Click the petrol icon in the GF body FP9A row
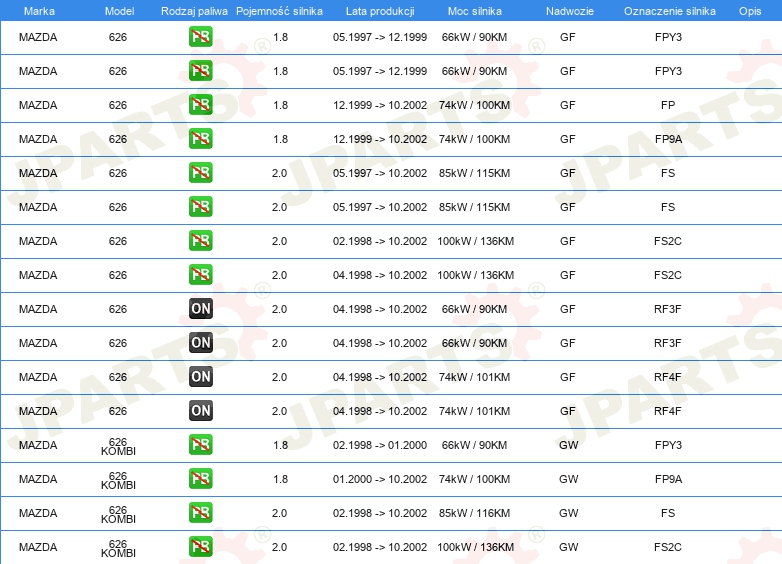The height and width of the screenshot is (564, 782). [x=200, y=139]
